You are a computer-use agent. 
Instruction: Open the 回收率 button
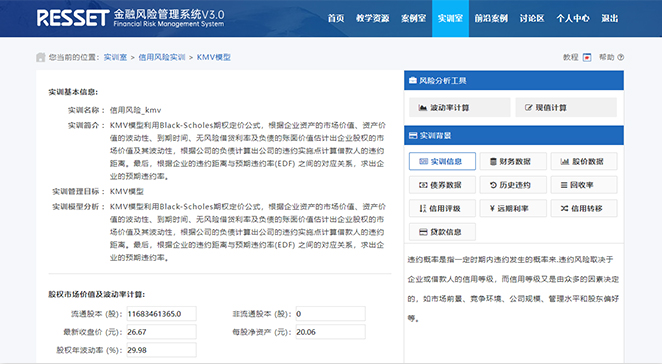(x=584, y=185)
